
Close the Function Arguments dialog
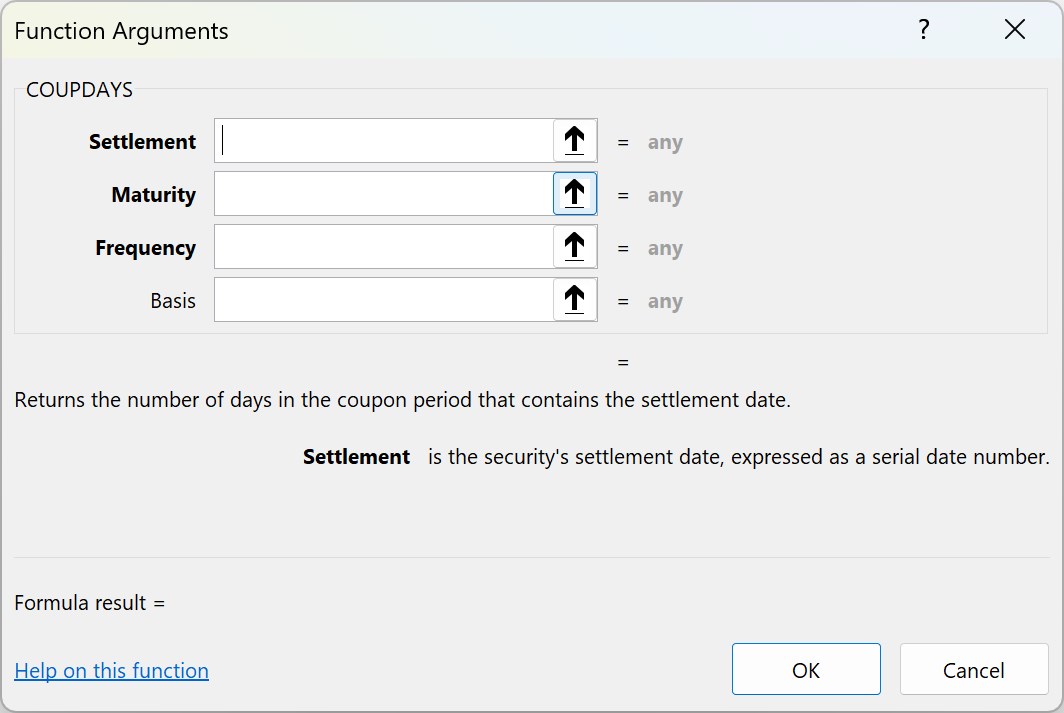click(1014, 29)
